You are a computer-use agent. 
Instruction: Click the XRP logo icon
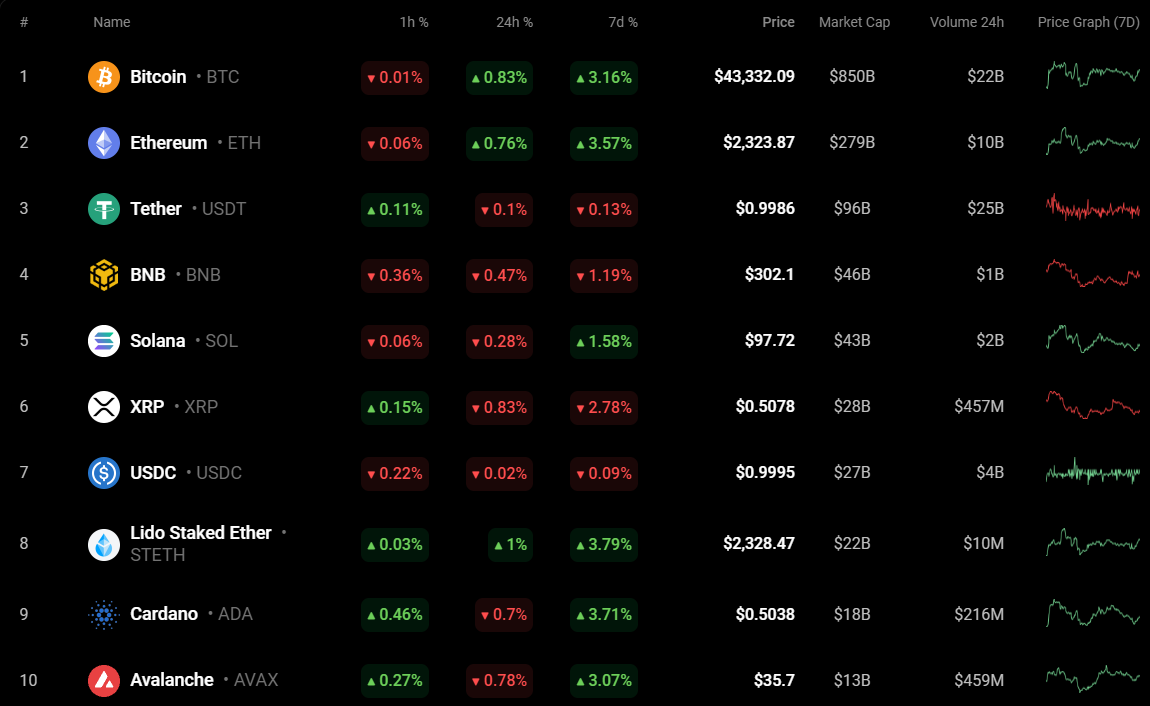104,407
